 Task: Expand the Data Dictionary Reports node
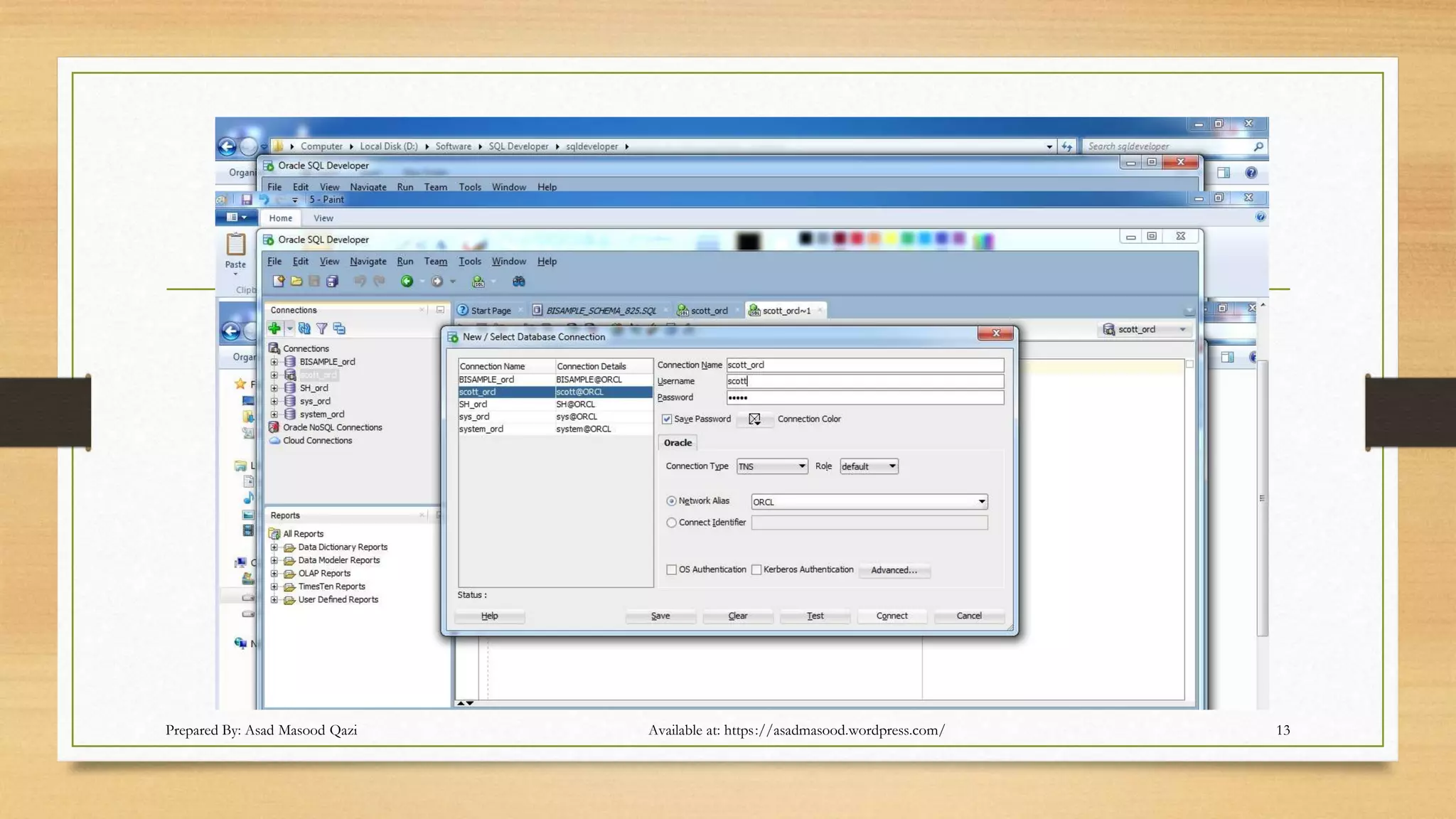pos(274,547)
